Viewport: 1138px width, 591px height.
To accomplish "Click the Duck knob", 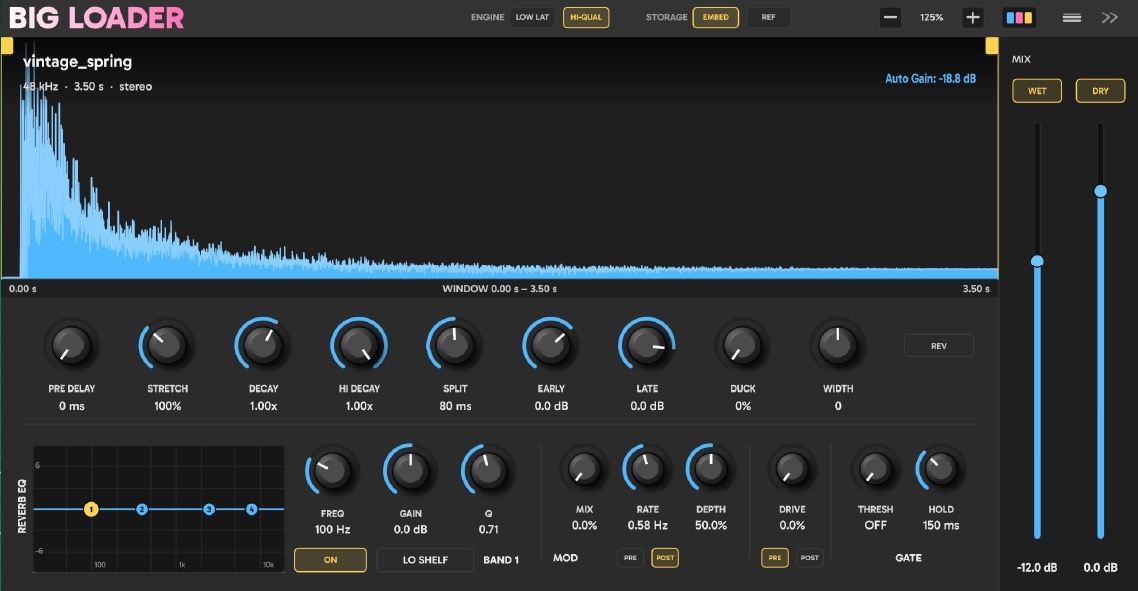I will [x=742, y=345].
